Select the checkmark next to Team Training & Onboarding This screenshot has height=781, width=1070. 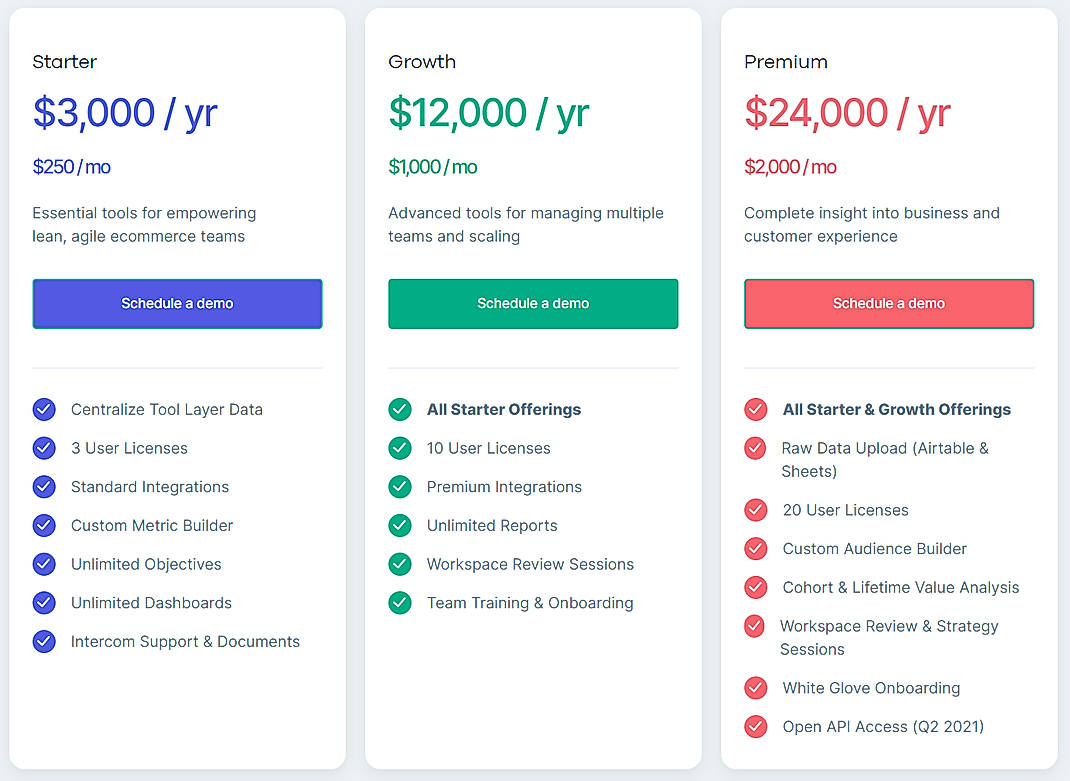point(400,603)
